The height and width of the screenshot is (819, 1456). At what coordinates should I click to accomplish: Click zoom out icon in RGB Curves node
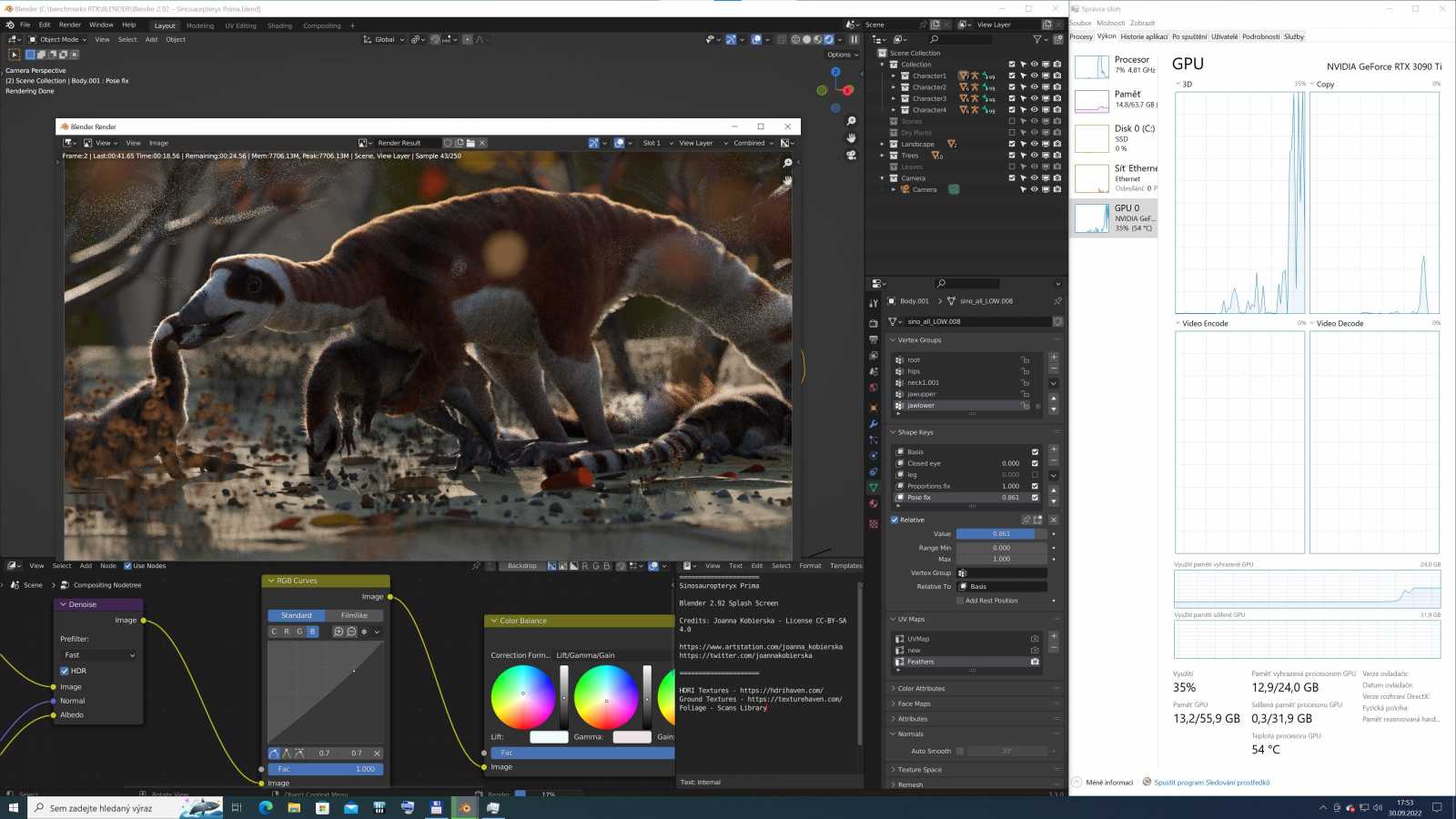click(351, 632)
